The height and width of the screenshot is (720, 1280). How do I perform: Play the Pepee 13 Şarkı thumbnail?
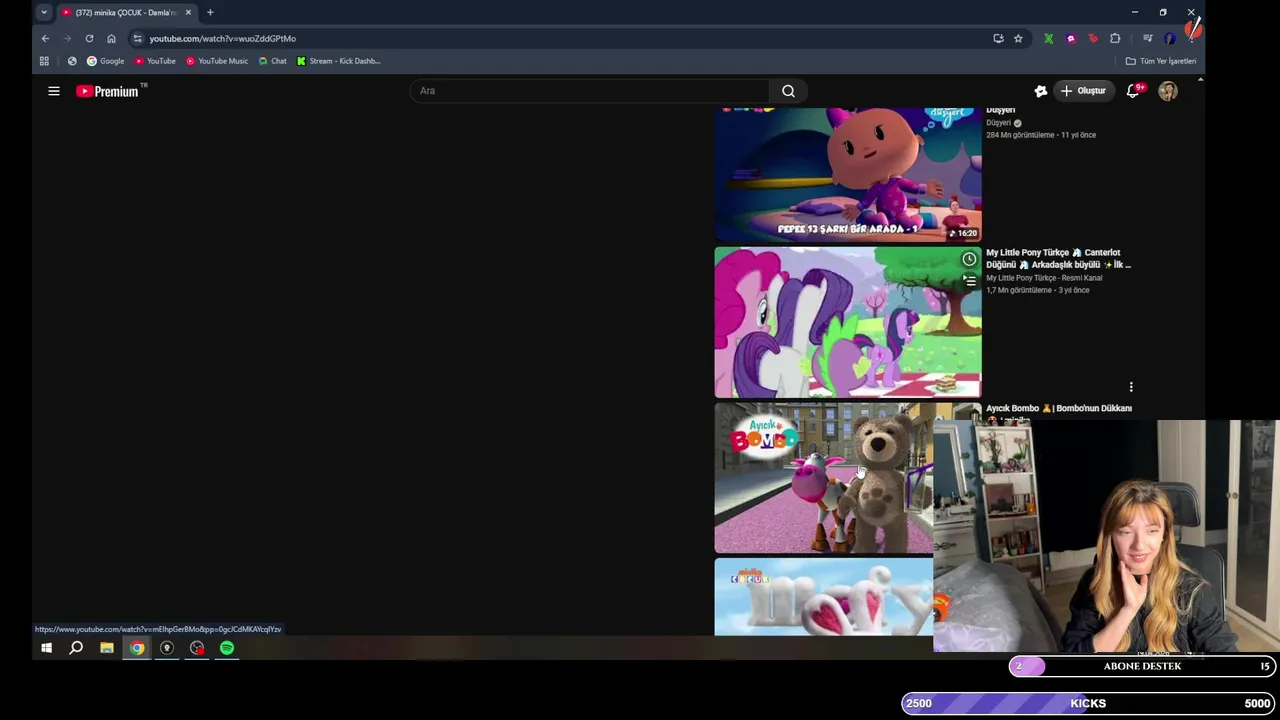pyautogui.click(x=848, y=174)
